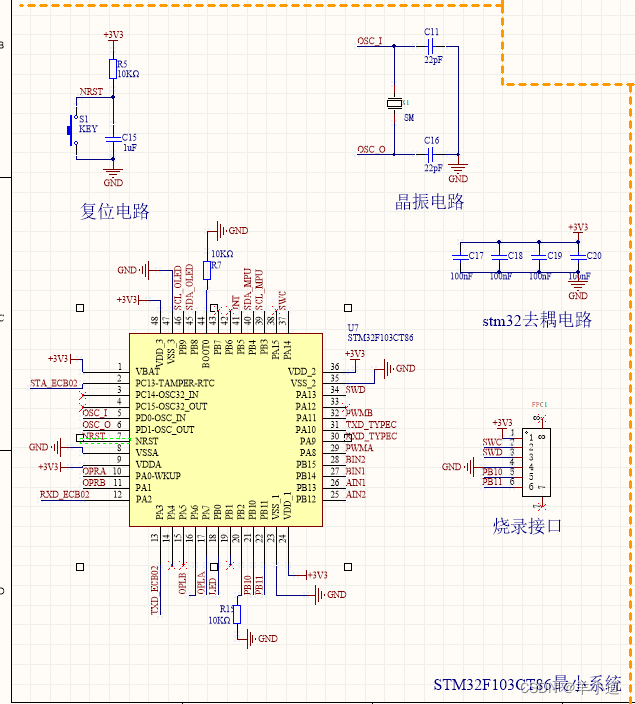Click the yellow U7 STM32 chip body
Viewport: 635px width, 704px height.
pyautogui.click(x=226, y=430)
